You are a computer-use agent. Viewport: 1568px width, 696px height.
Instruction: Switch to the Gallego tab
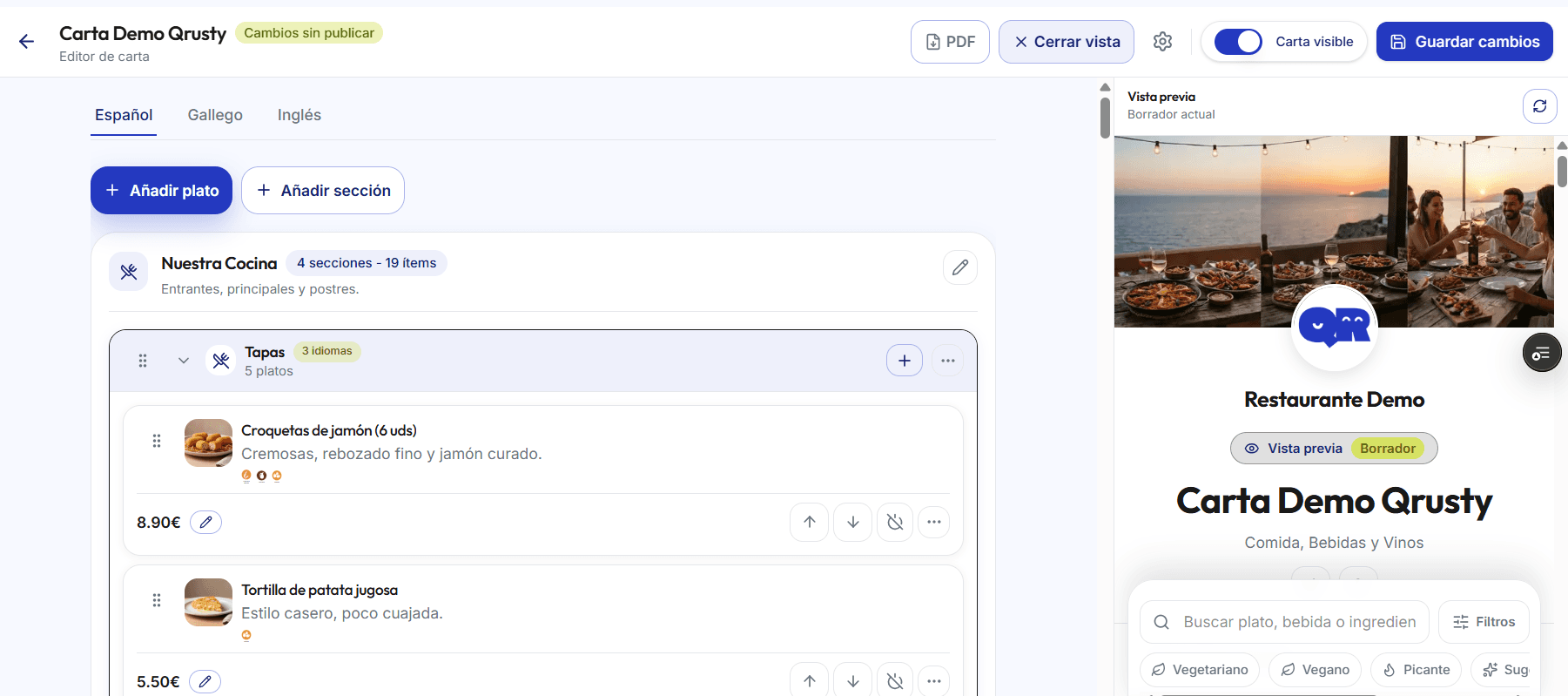(215, 115)
